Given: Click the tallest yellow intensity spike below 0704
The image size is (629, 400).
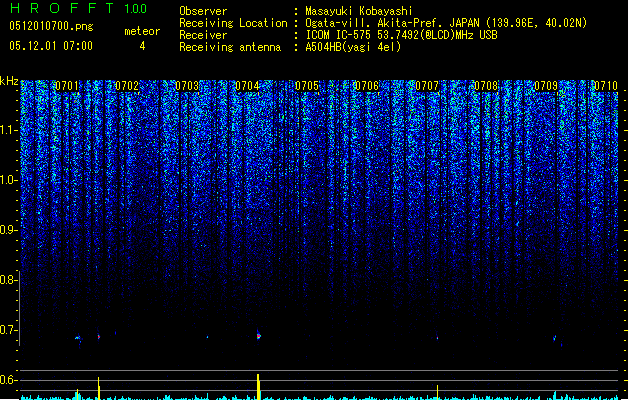Looking at the screenshot, I should 258,387.
